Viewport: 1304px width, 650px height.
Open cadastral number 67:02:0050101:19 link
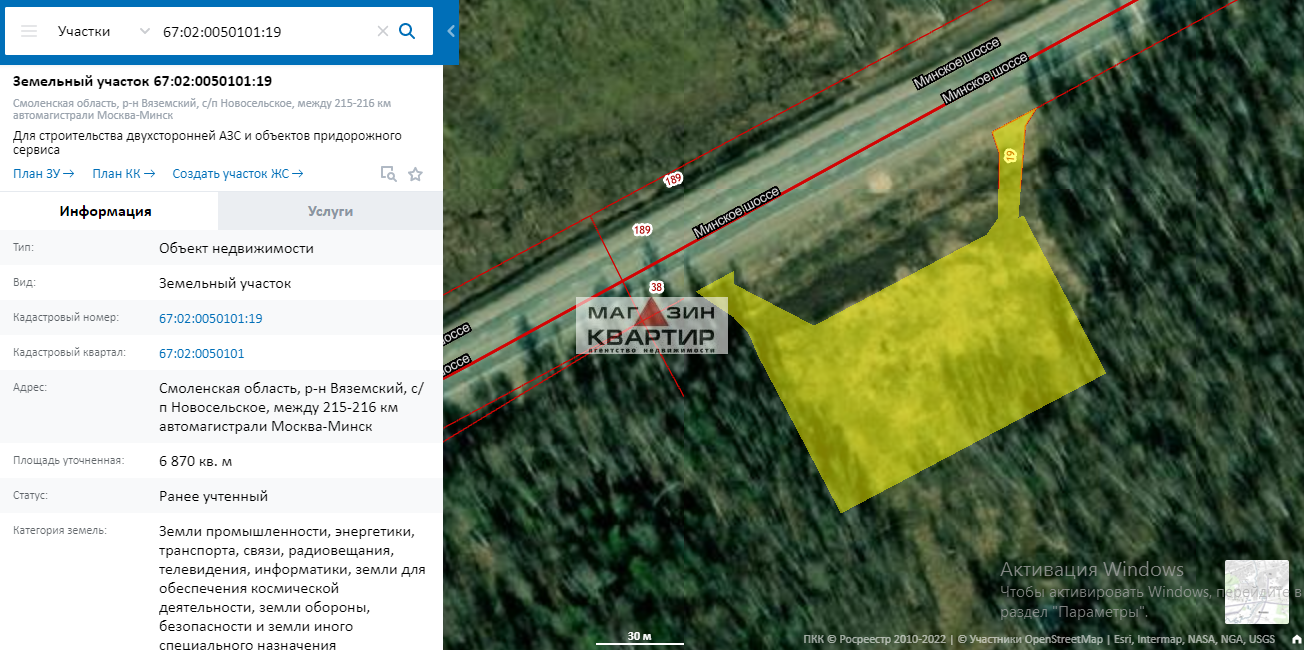coord(210,318)
